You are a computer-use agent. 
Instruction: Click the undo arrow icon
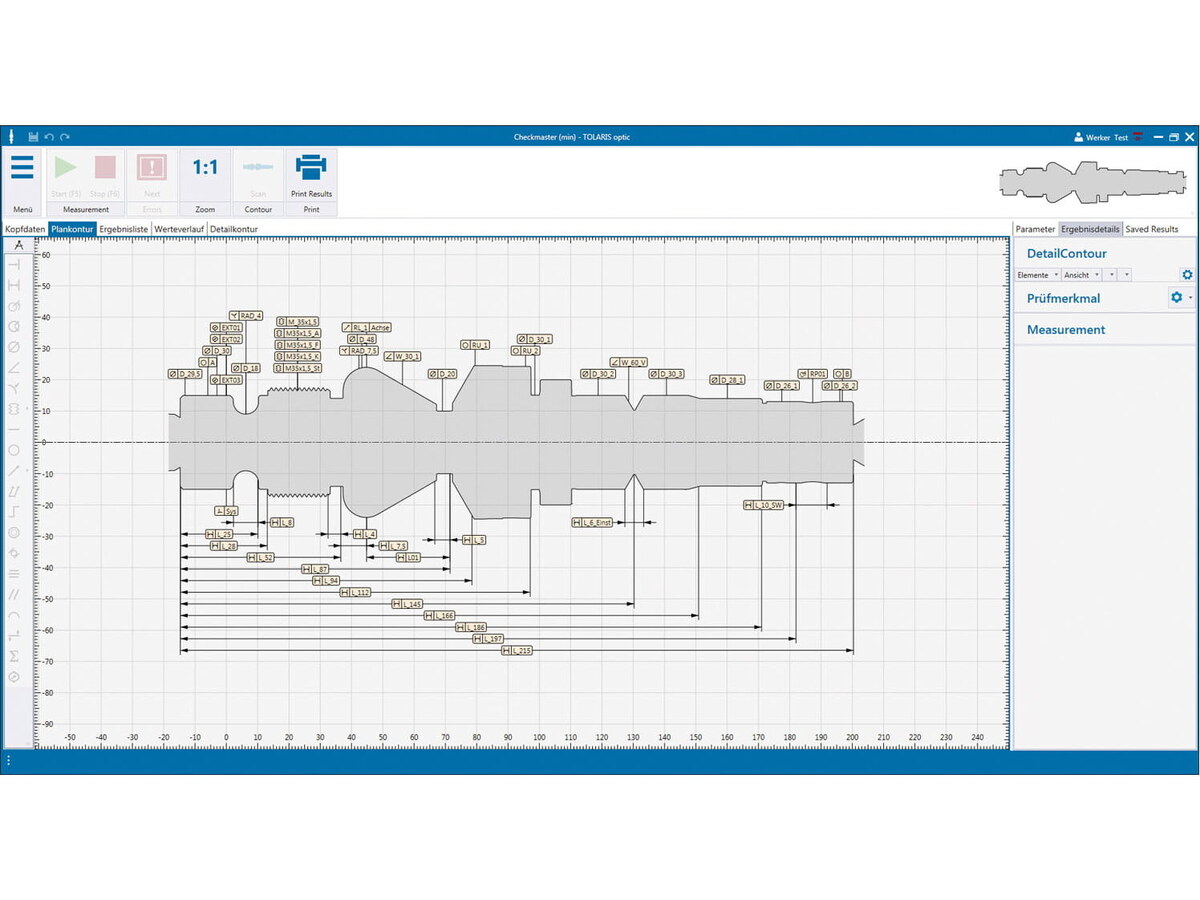click(49, 137)
